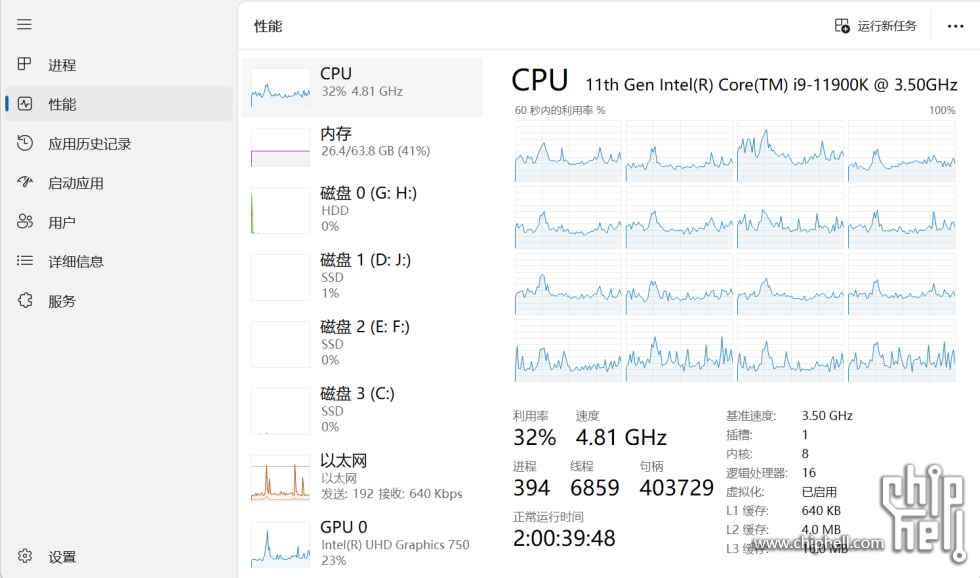Screen dimensions: 980x578
Task: Click the 进程 (Processes) icon
Action: (24, 64)
